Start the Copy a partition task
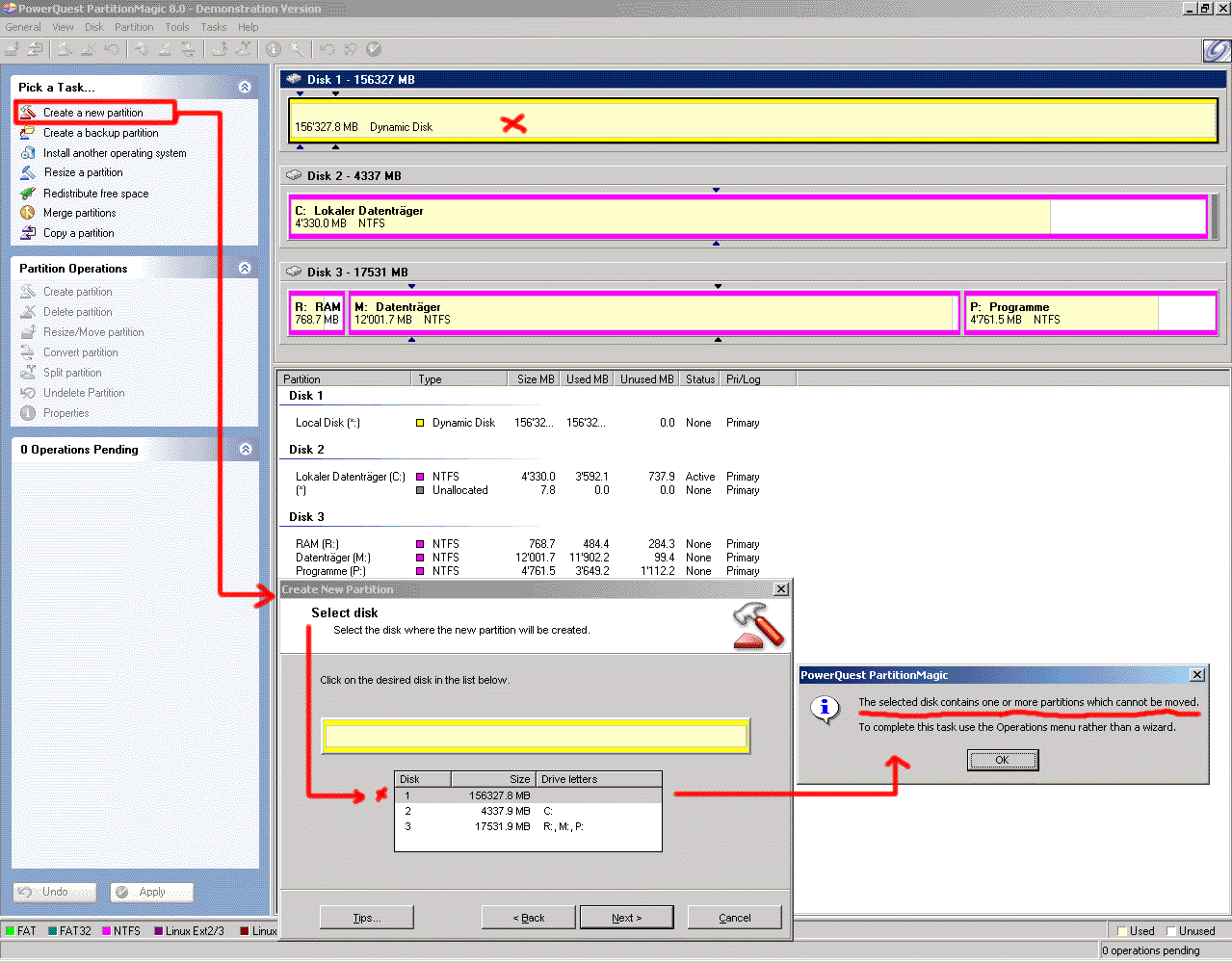The image size is (1232, 963). click(78, 233)
